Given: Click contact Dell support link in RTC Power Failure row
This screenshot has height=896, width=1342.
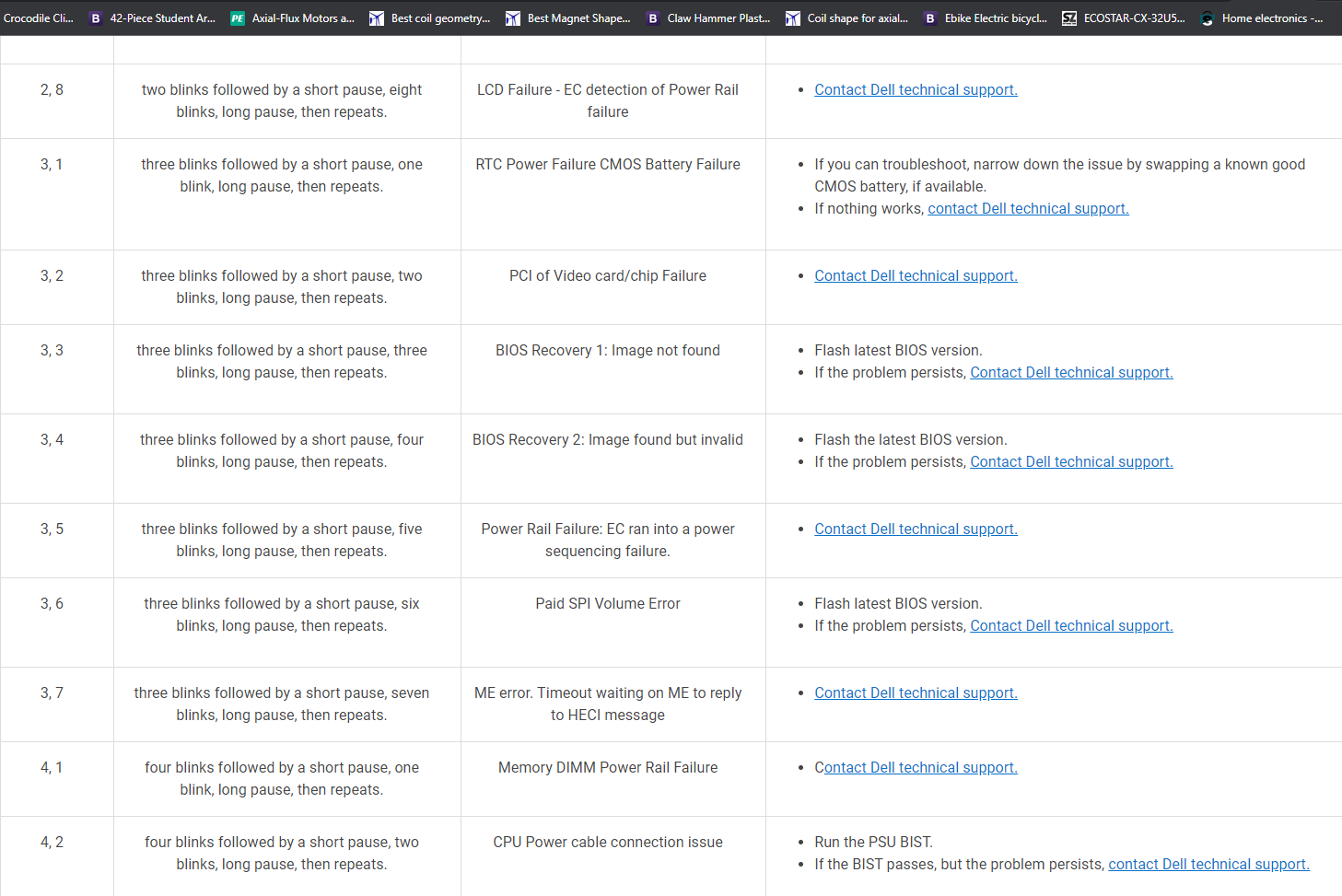Looking at the screenshot, I should pos(1028,208).
